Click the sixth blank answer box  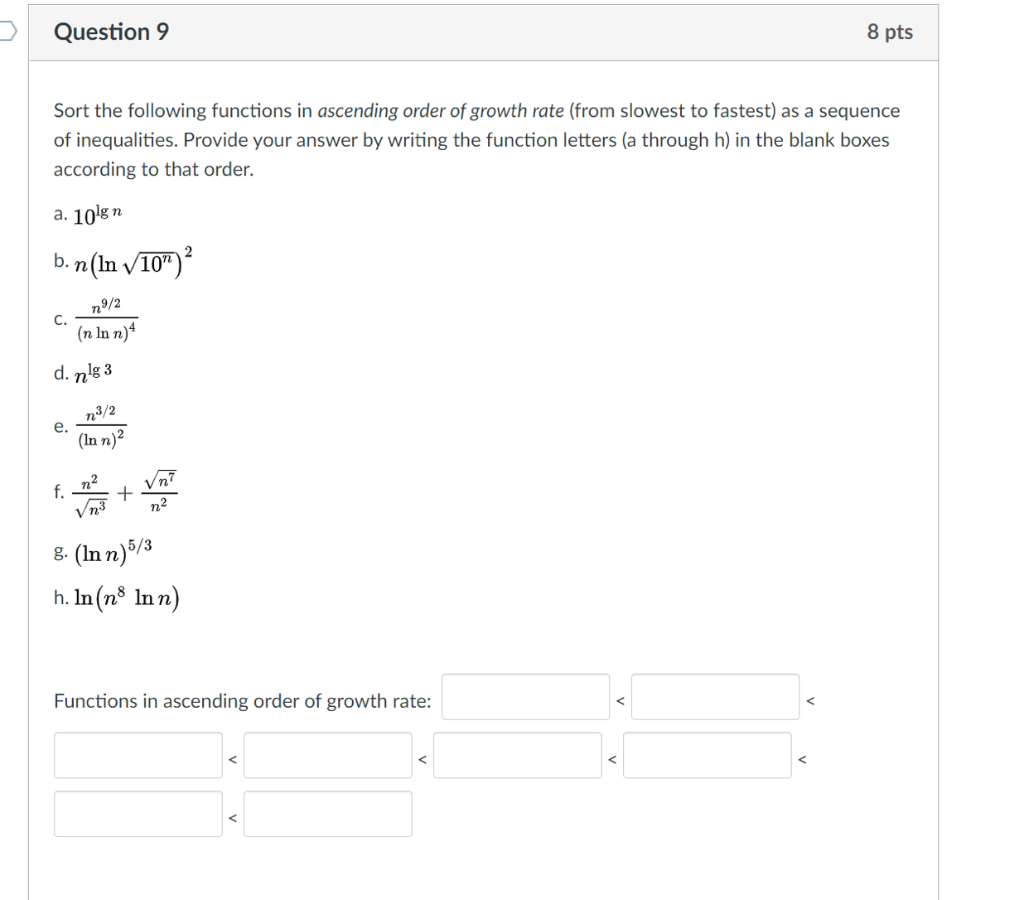pos(707,754)
